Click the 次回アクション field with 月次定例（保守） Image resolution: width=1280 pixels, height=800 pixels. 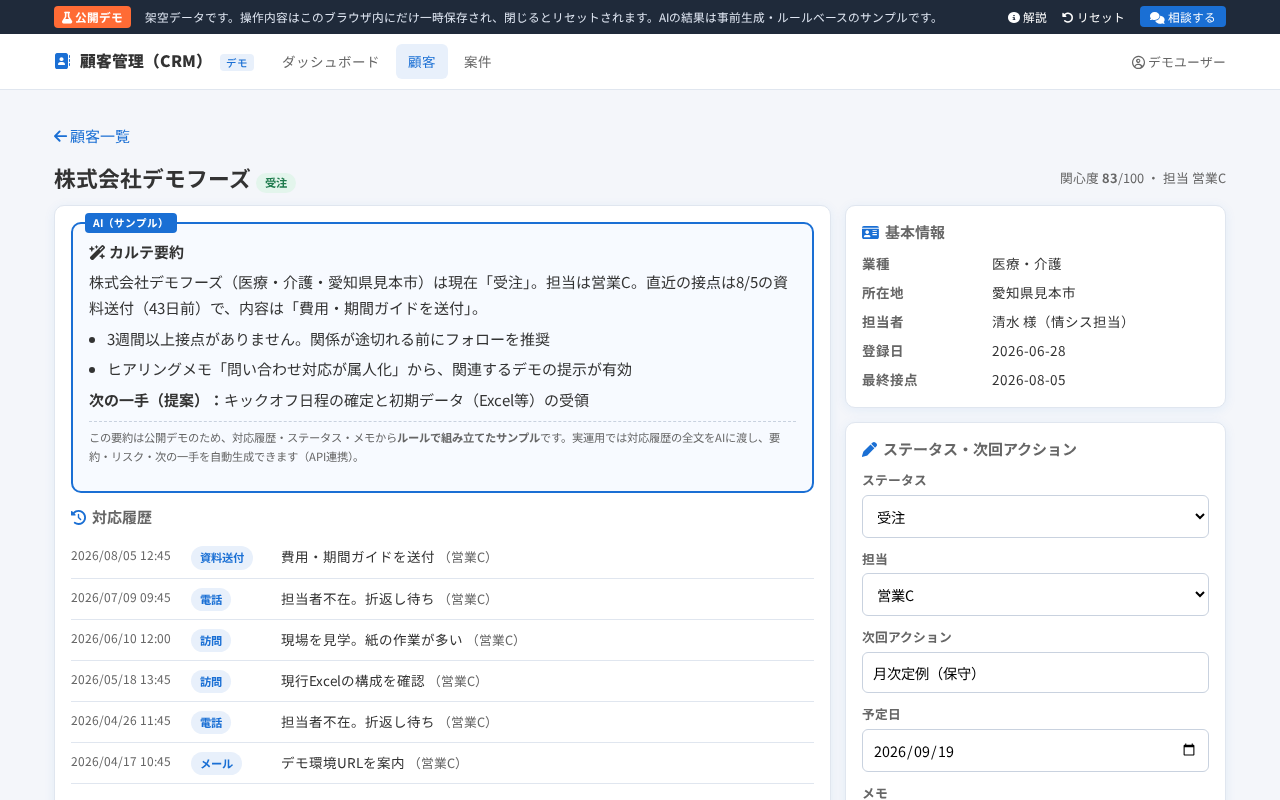1035,673
